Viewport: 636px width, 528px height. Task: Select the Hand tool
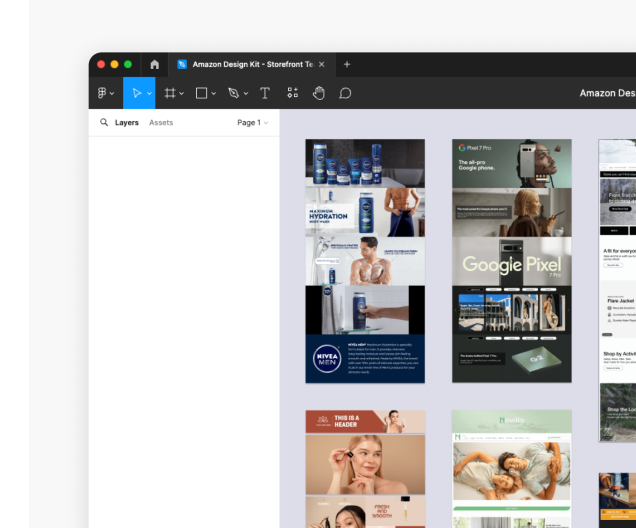(x=319, y=93)
